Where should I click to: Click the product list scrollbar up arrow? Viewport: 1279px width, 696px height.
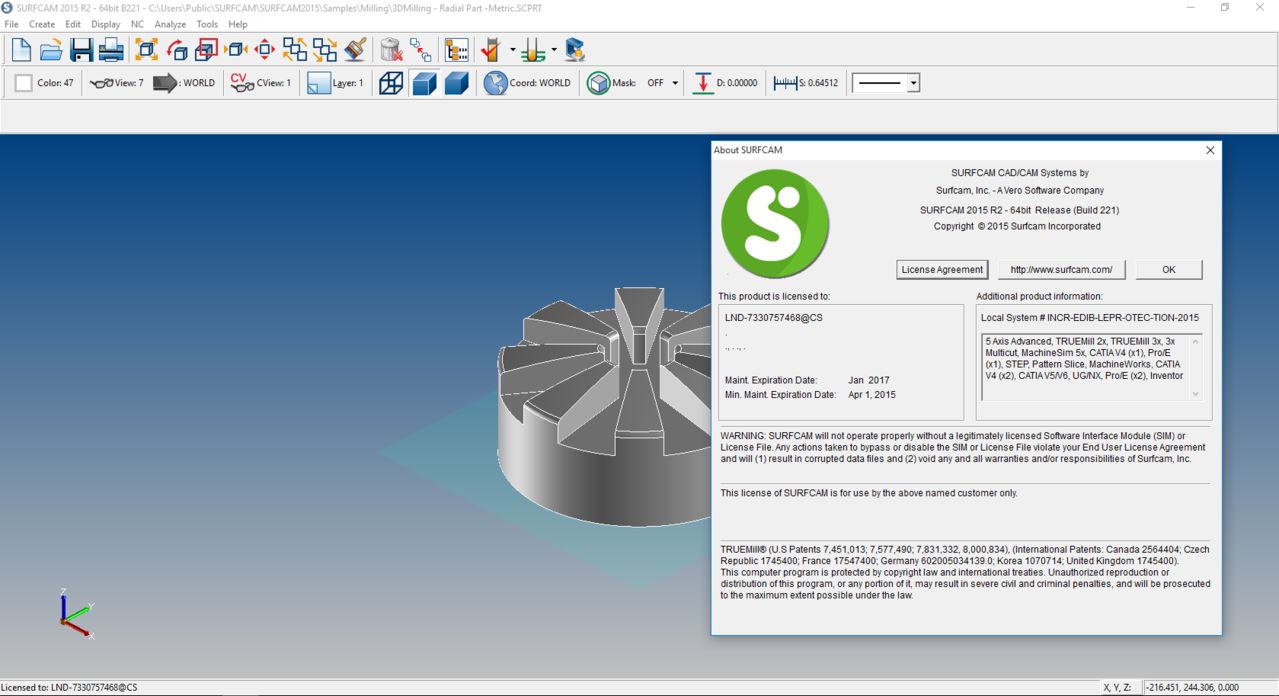(1195, 342)
